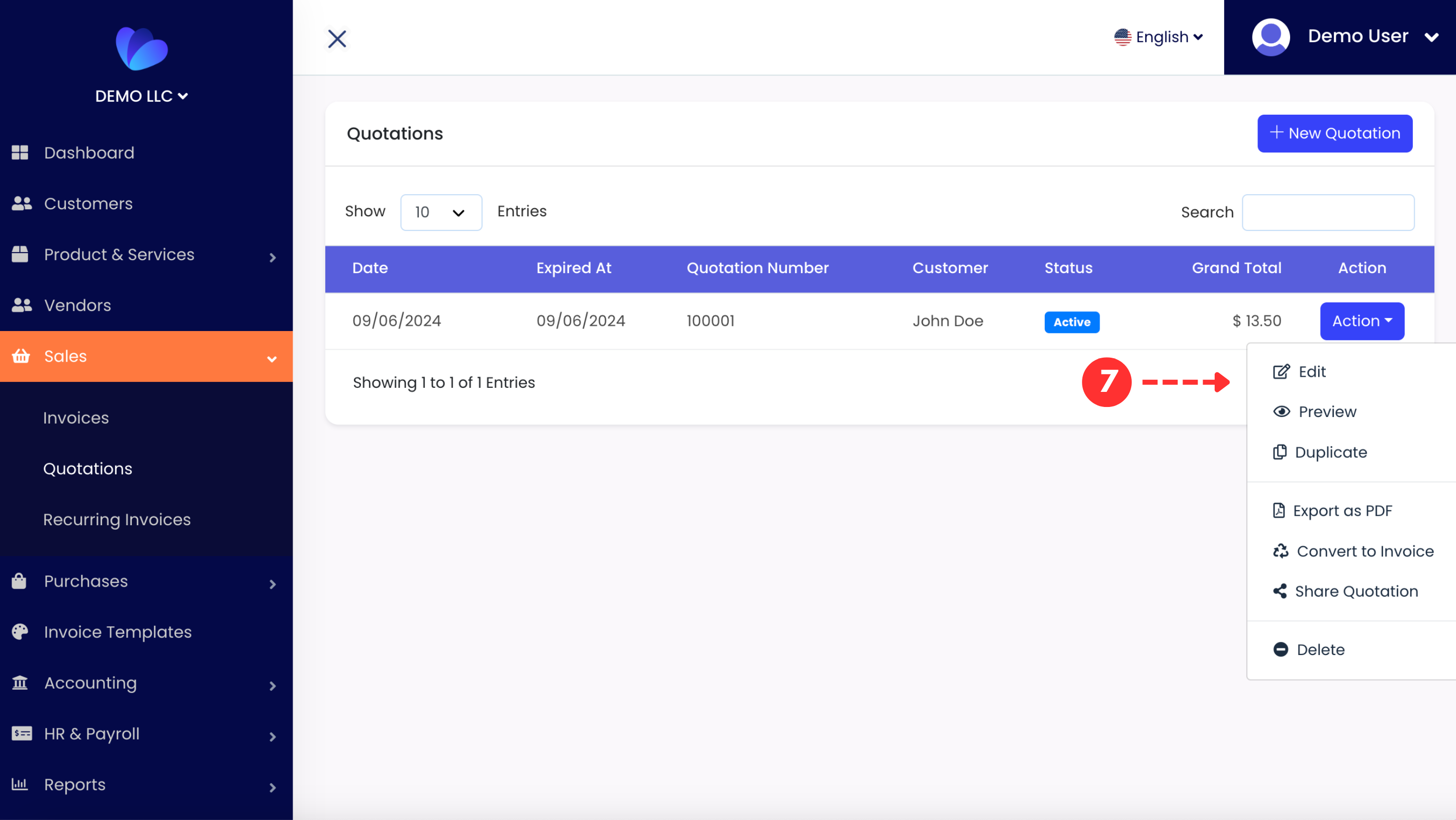Click the HR & Payroll money icon
The width and height of the screenshot is (1456, 820).
tap(22, 733)
